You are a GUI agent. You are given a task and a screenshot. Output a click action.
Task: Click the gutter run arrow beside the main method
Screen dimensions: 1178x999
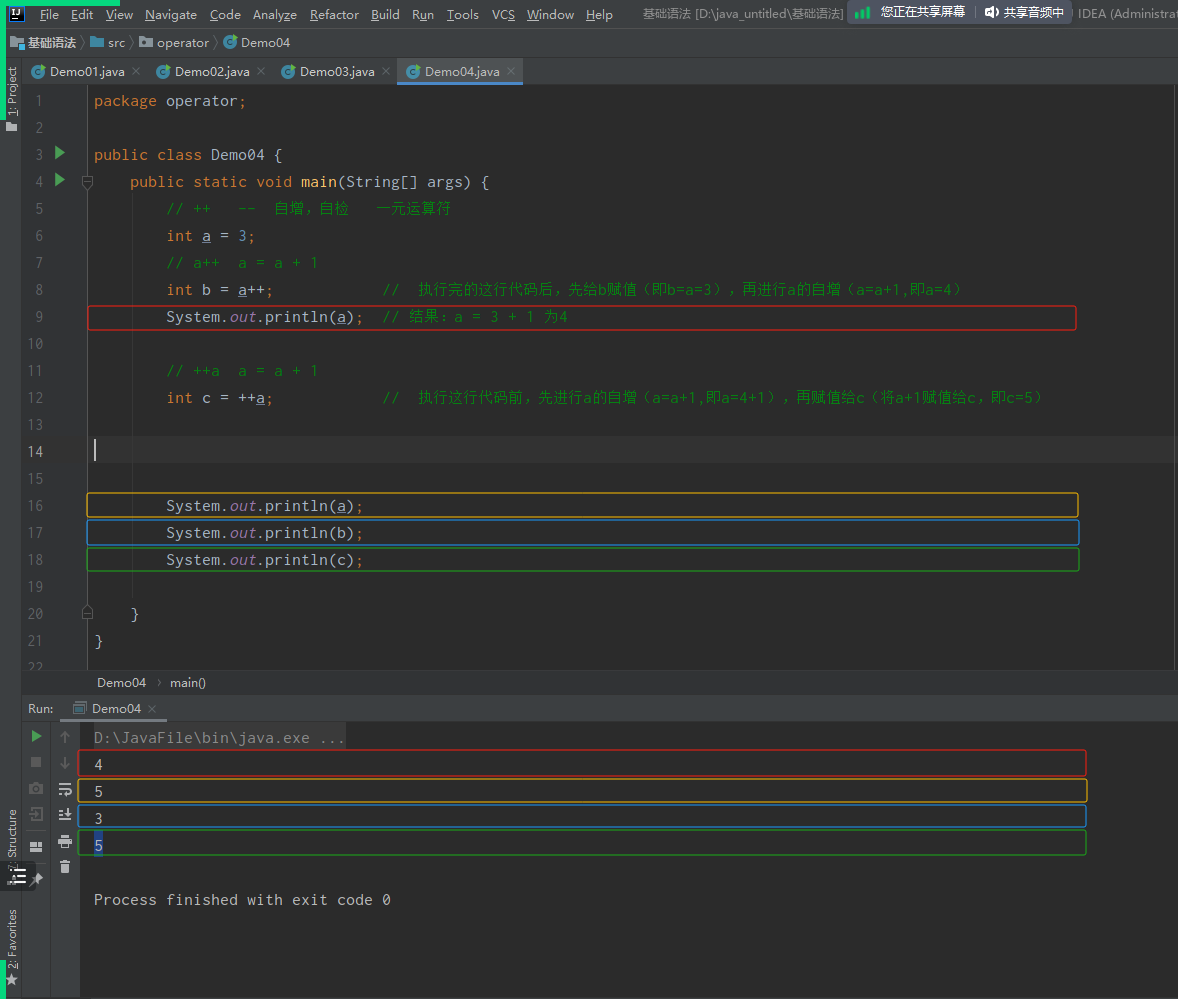pos(60,180)
